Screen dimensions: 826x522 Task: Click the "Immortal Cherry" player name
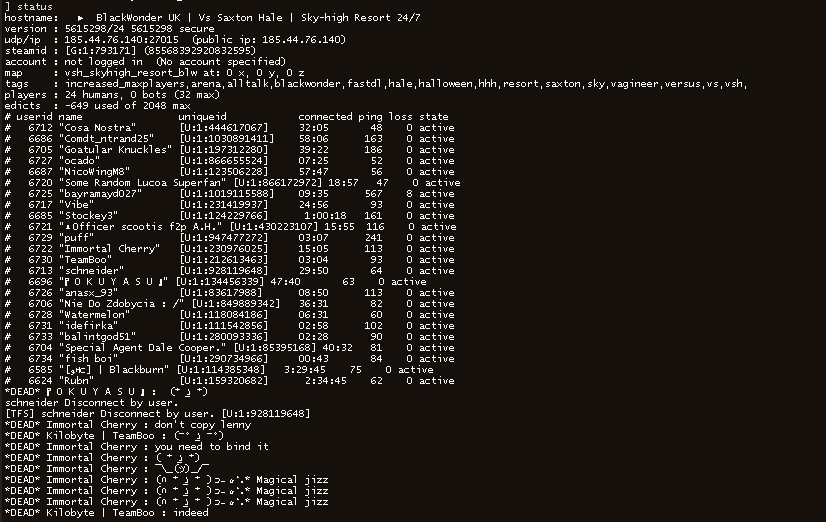(x=110, y=249)
